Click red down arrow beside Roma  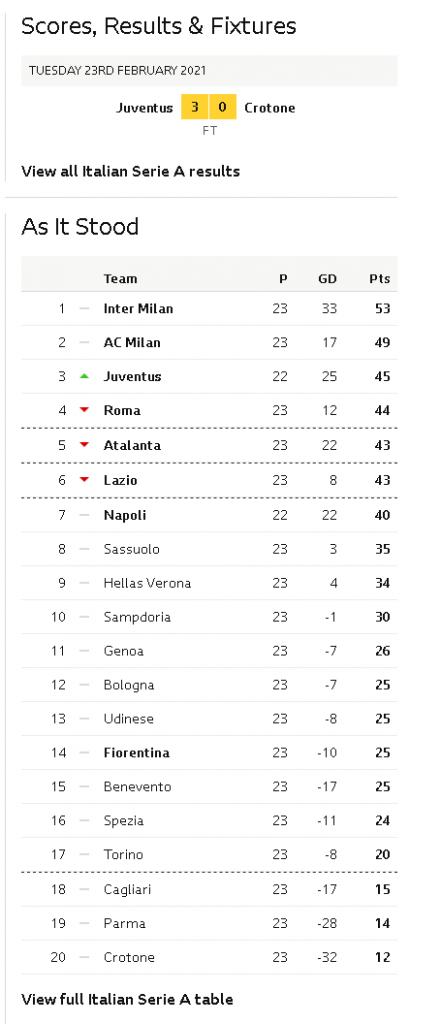84,410
